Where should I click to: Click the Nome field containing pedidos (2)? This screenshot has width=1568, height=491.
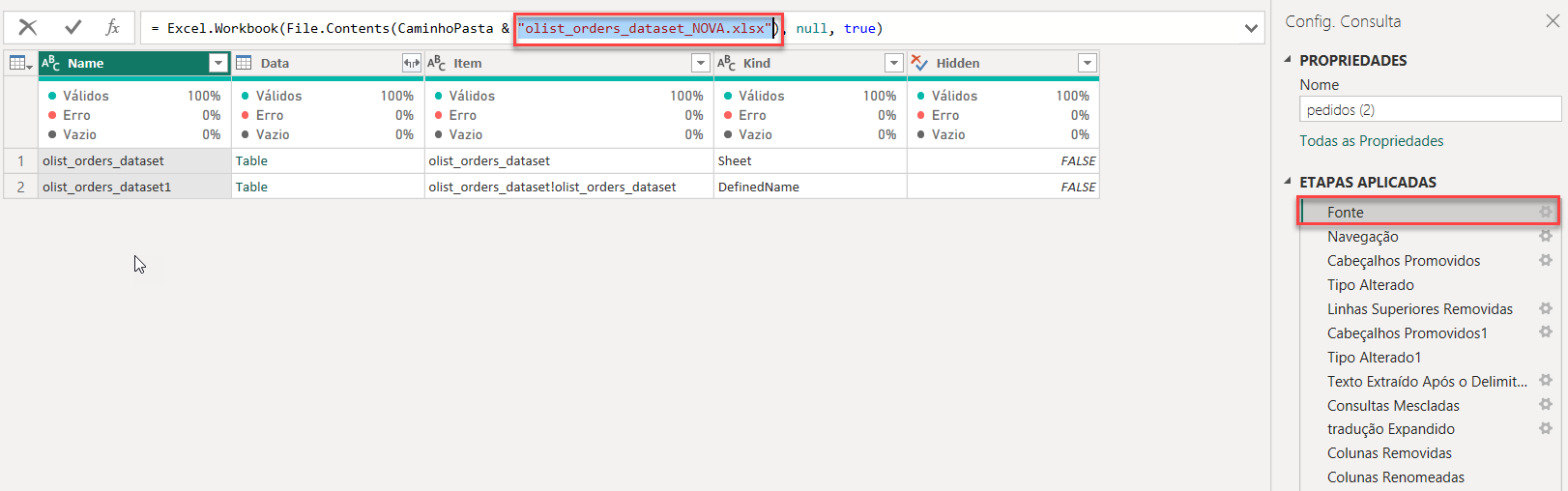pos(1430,109)
